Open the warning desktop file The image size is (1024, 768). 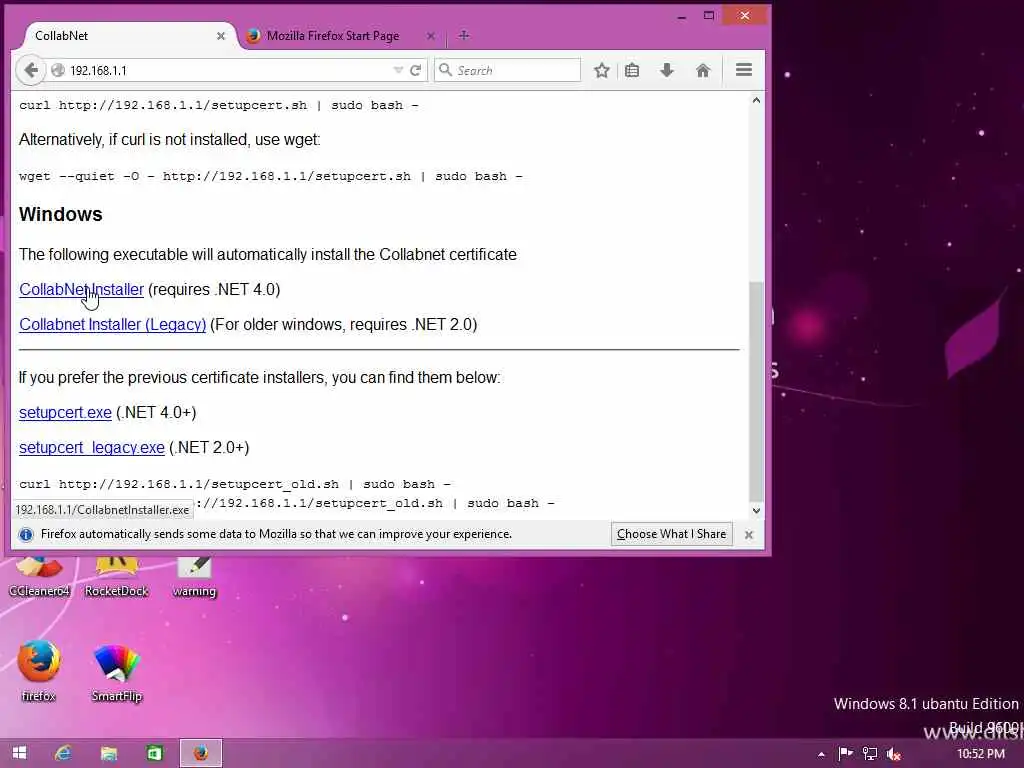pos(194,577)
